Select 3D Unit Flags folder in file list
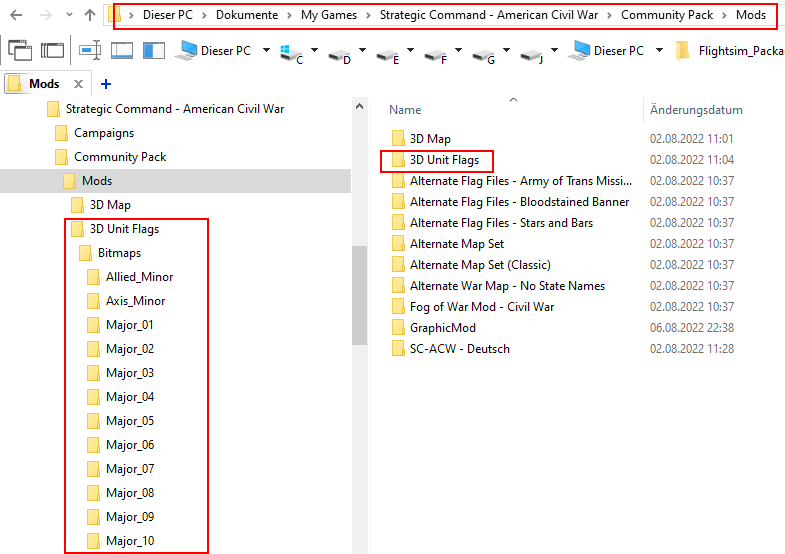Screen dimensions: 785x554 436,160
